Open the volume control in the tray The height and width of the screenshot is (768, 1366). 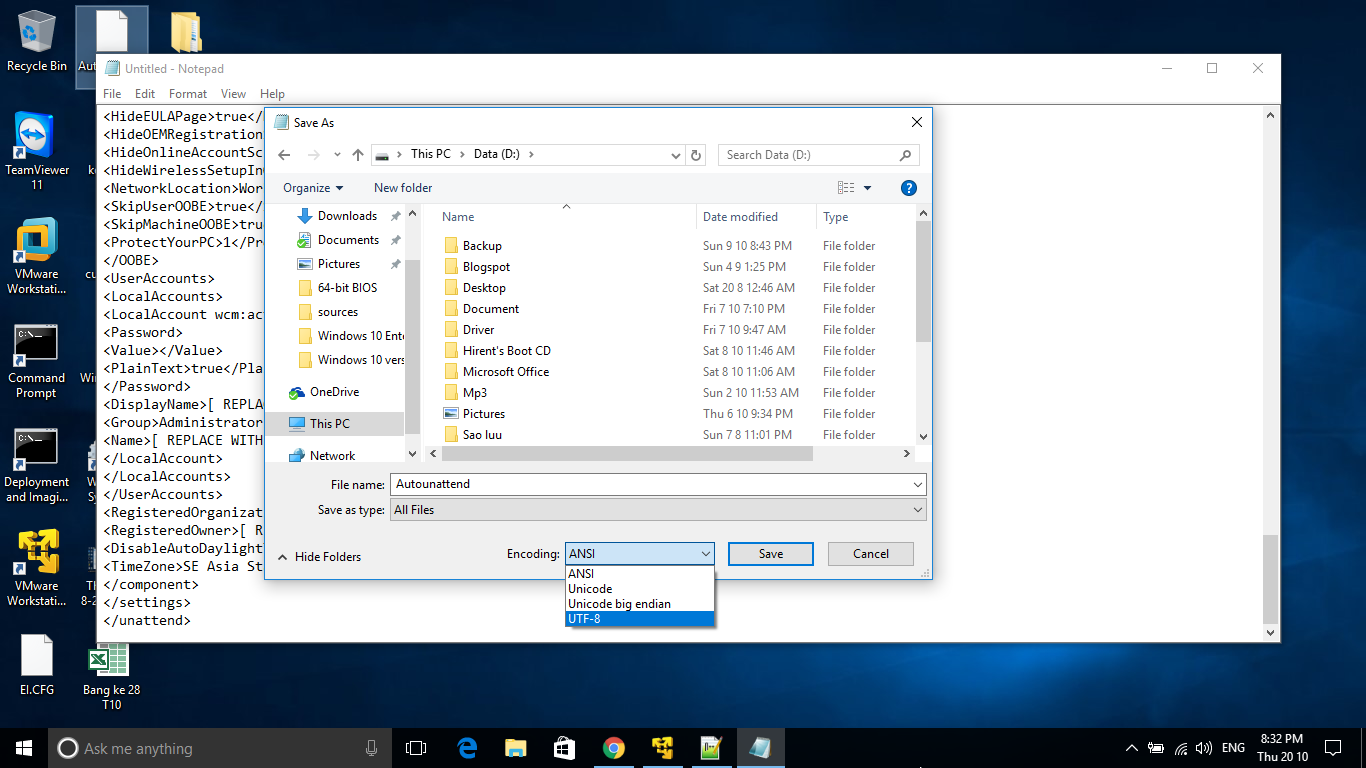coord(1204,748)
